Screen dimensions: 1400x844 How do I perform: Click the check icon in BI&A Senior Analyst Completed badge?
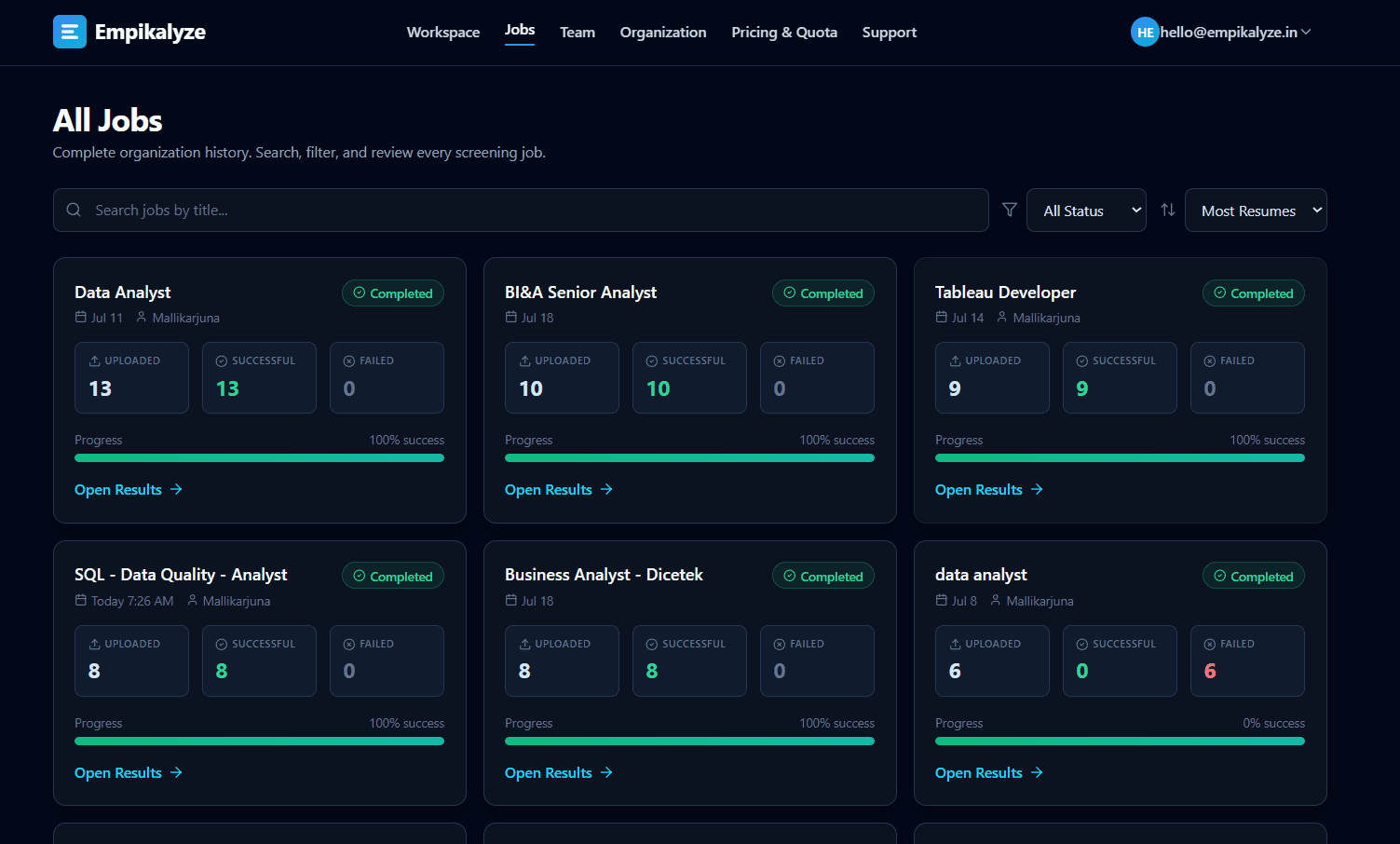coord(790,293)
